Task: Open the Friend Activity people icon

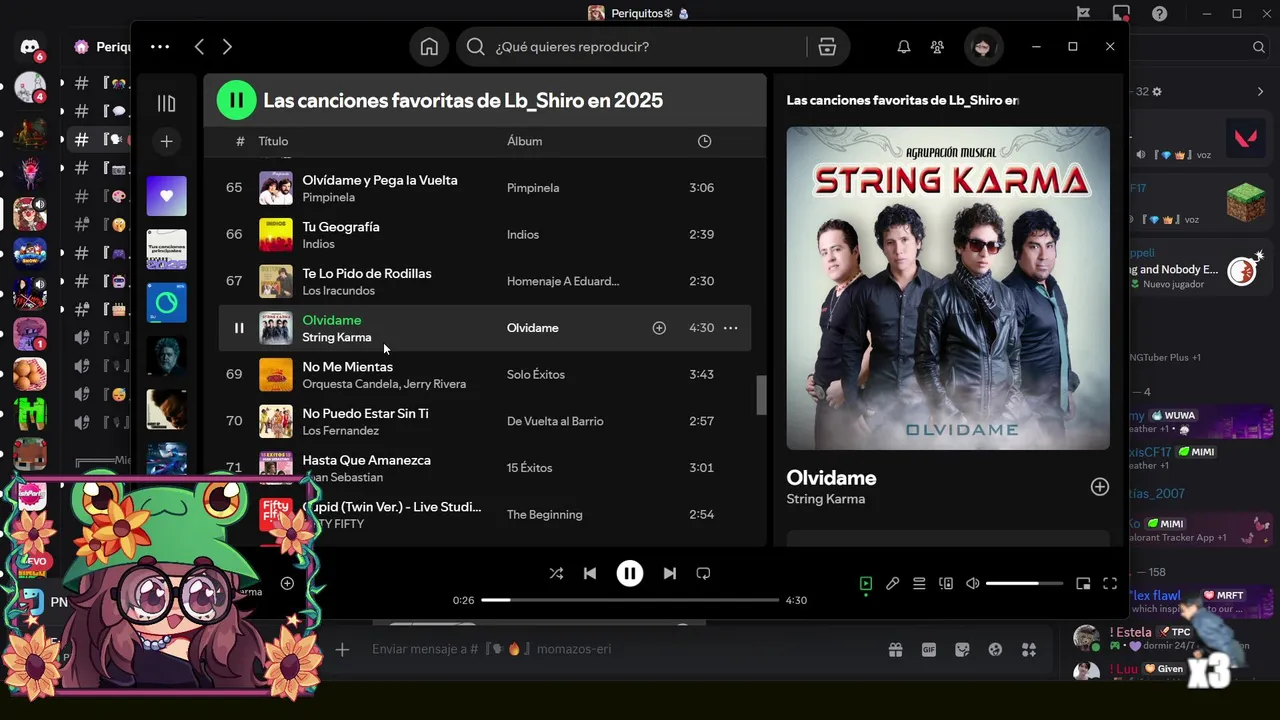Action: tap(937, 47)
